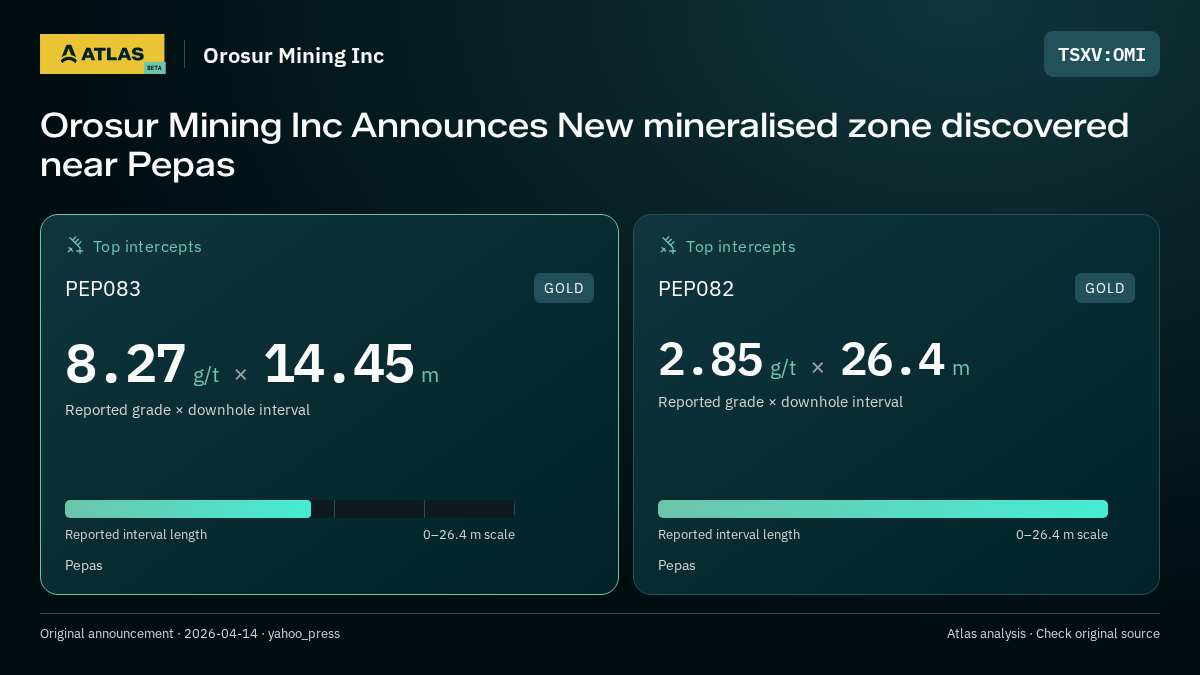Click the GOLD tag on PEP083
Viewport: 1200px width, 675px height.
point(564,288)
